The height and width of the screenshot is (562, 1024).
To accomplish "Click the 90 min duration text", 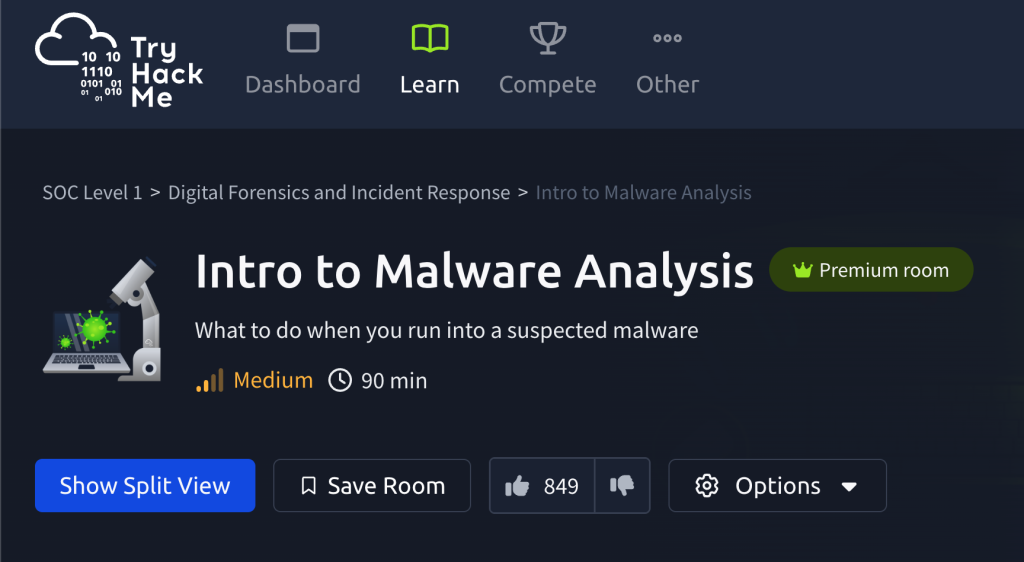I will tap(394, 381).
